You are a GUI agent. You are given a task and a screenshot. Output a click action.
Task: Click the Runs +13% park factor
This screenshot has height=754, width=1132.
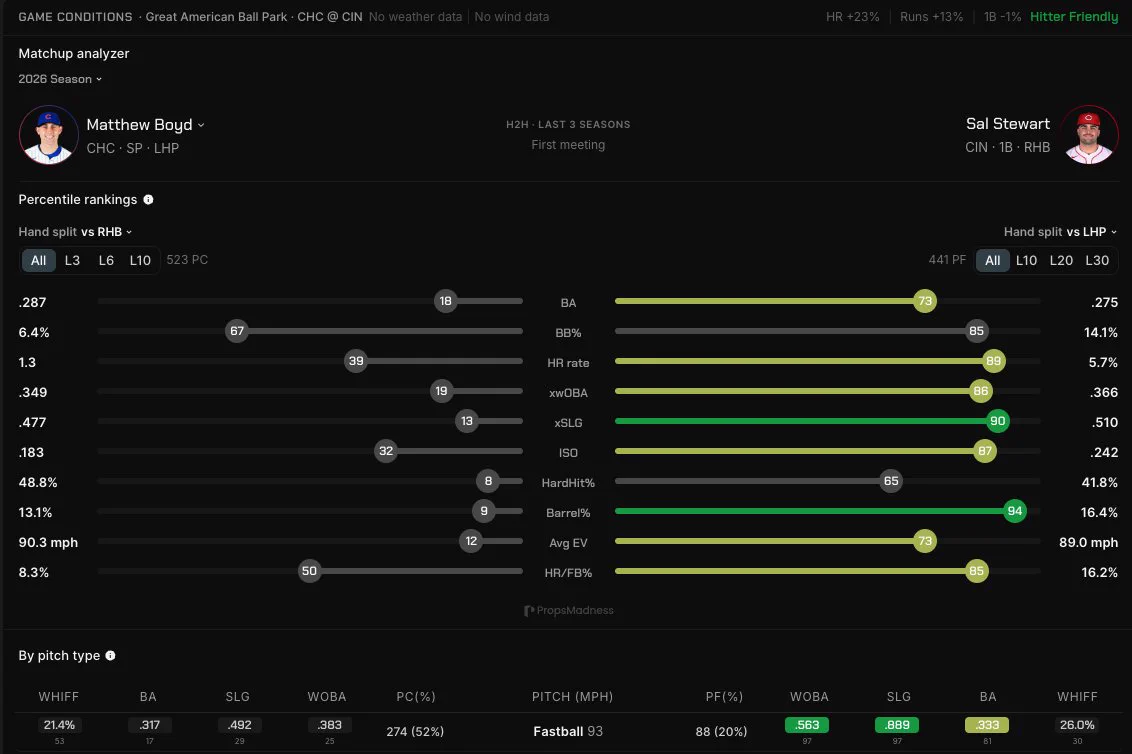[931, 17]
